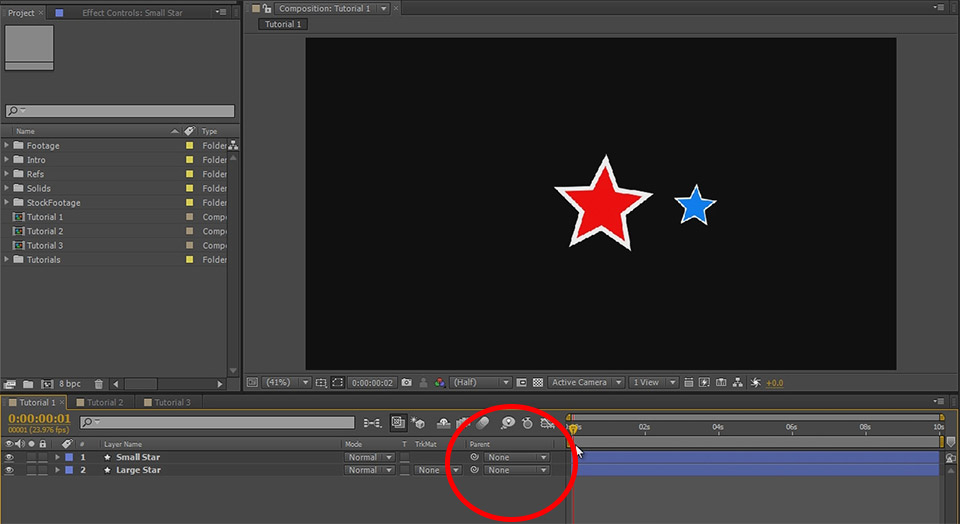Open the Active Camera view dropdown

(586, 382)
